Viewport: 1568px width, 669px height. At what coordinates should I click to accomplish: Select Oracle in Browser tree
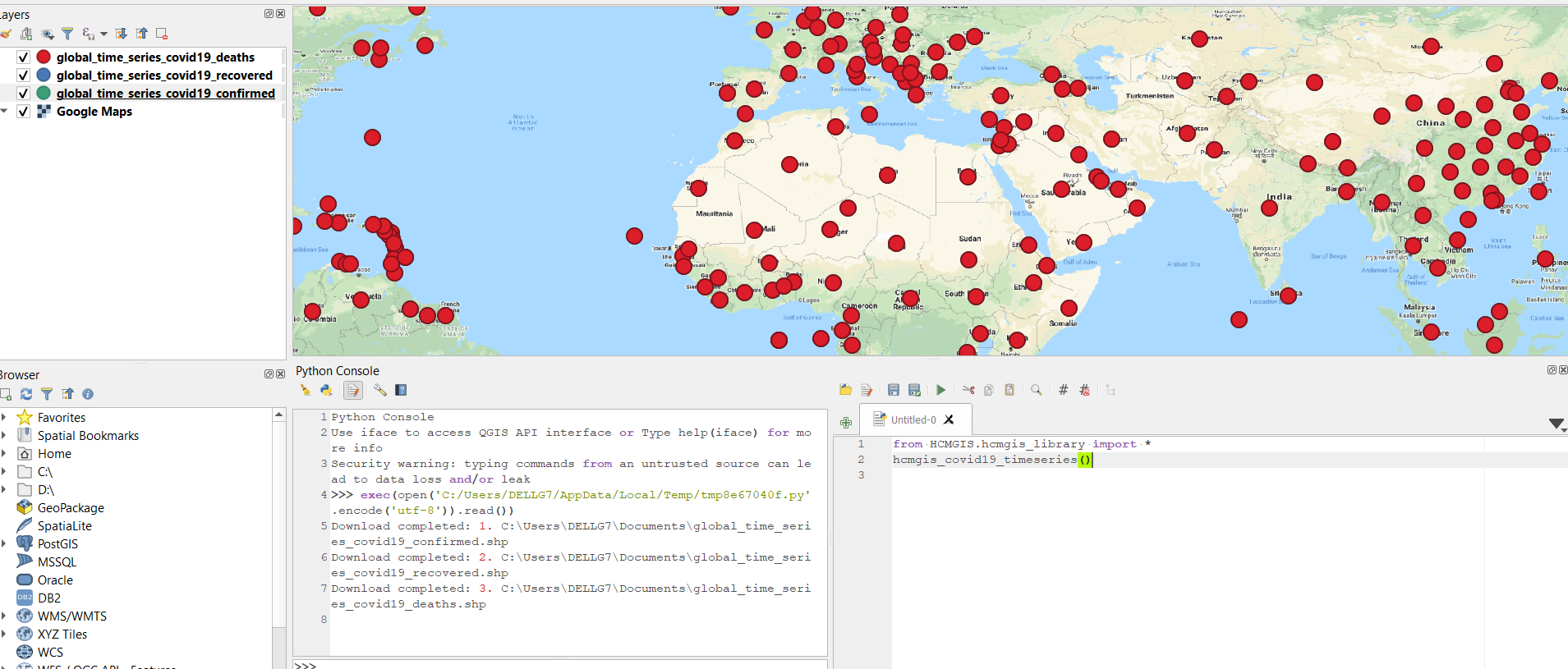(55, 580)
